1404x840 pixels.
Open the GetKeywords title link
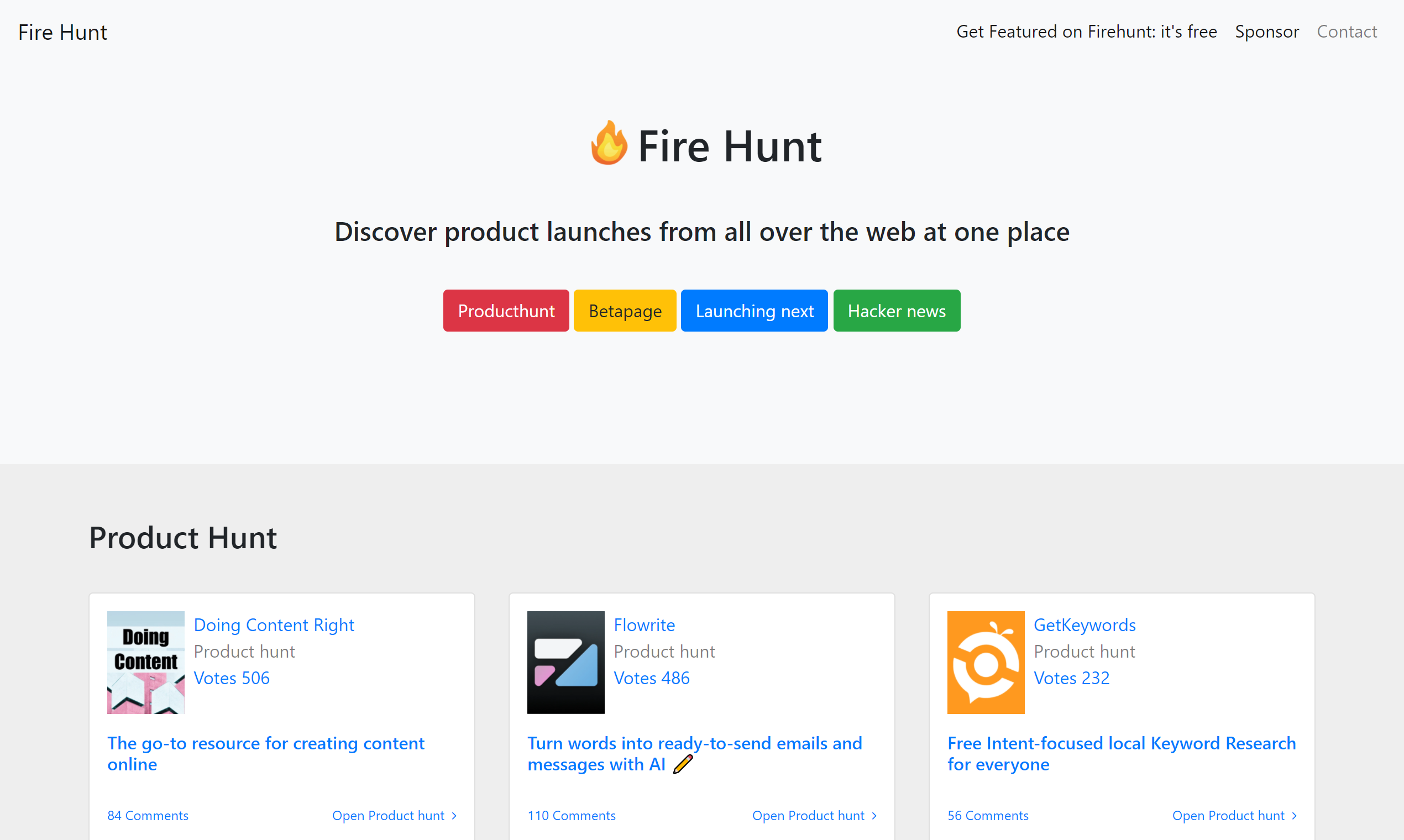(x=1085, y=625)
